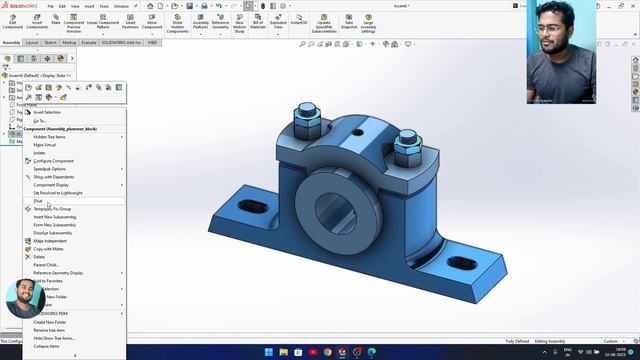Open Google Chrome from taskbar
Image resolution: width=640 pixels, height=360 pixels.
coord(327,352)
